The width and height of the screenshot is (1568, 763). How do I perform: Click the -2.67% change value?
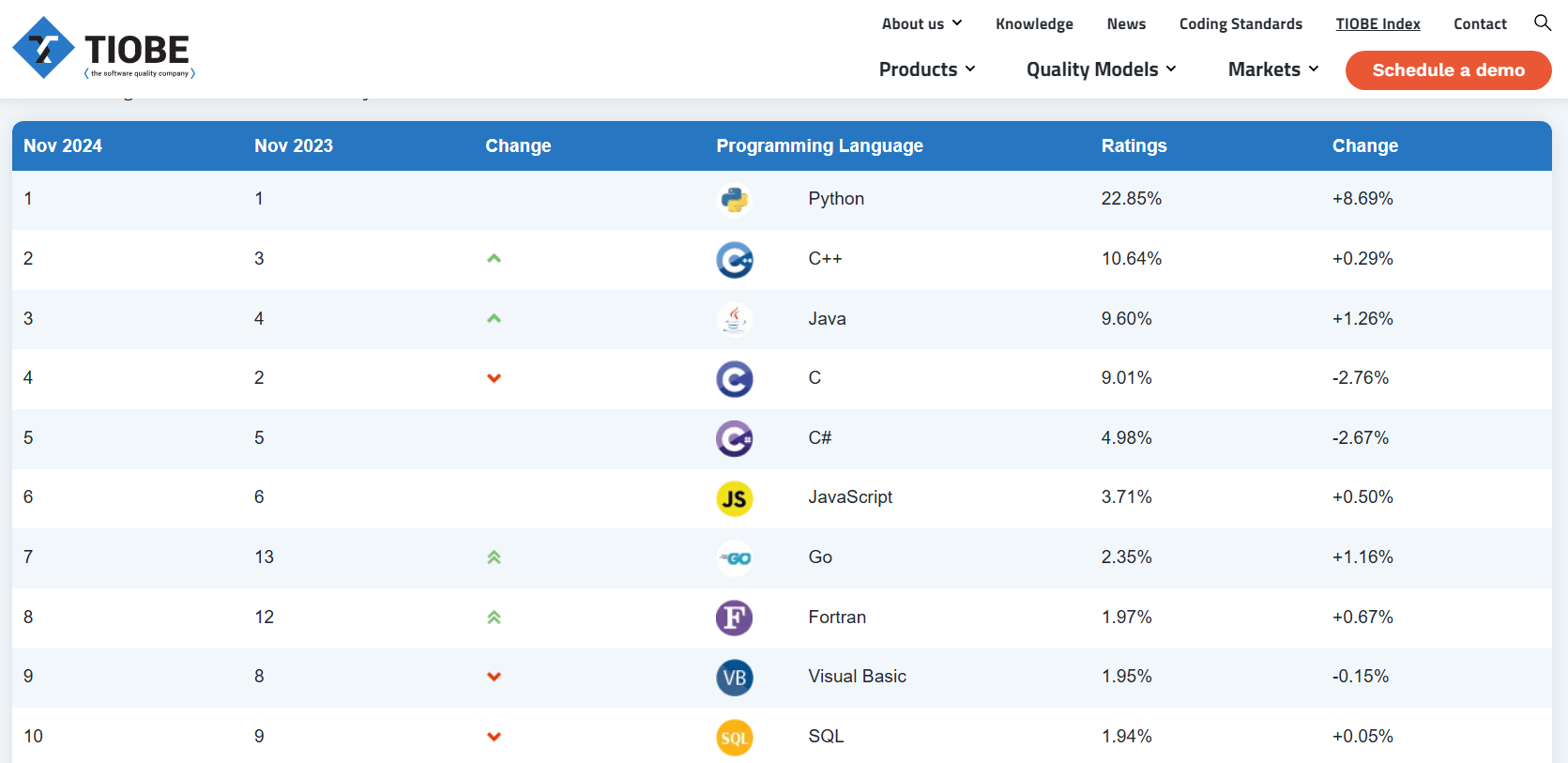point(1360,437)
